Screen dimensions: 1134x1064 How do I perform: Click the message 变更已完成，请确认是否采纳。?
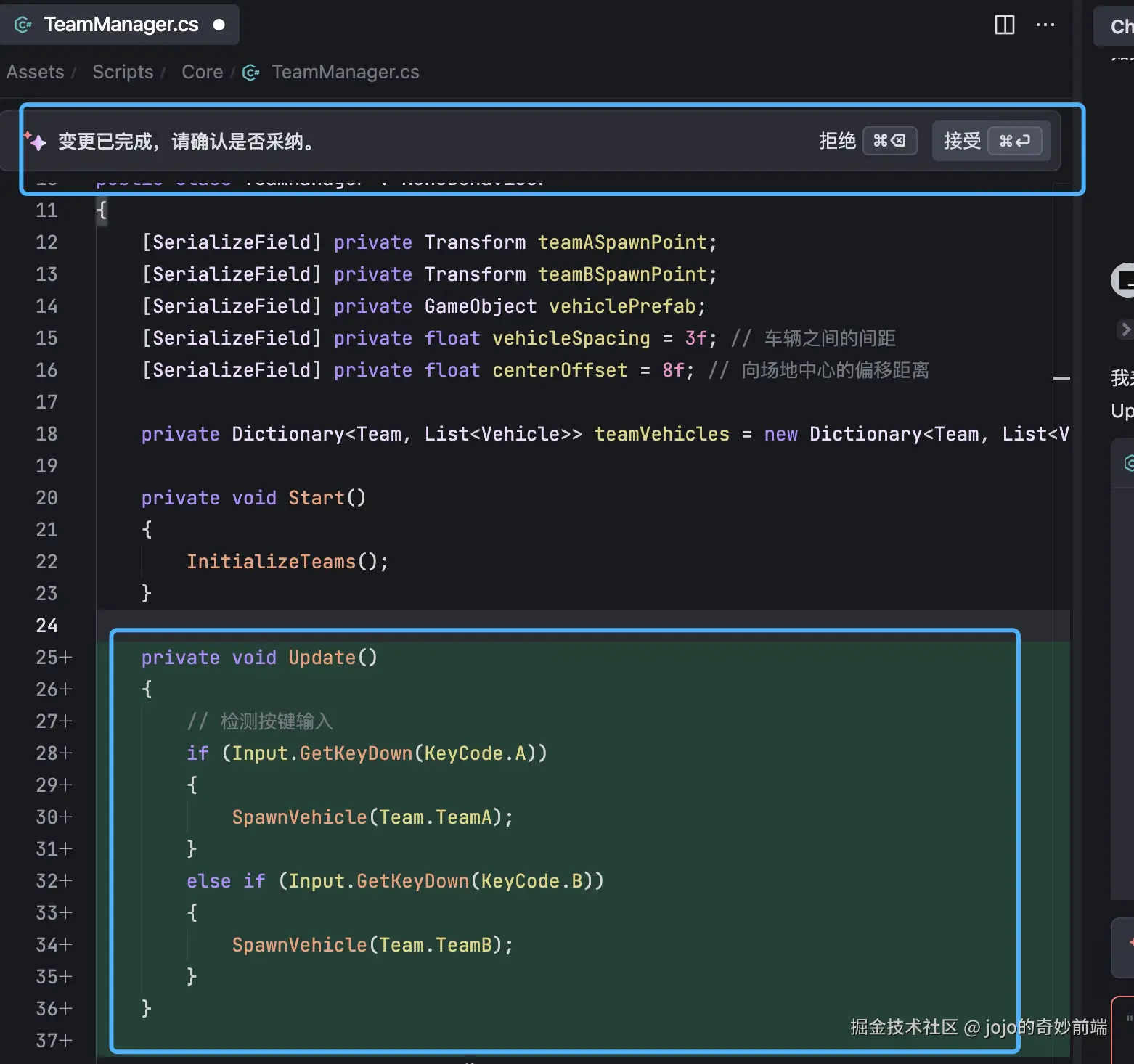click(x=188, y=142)
